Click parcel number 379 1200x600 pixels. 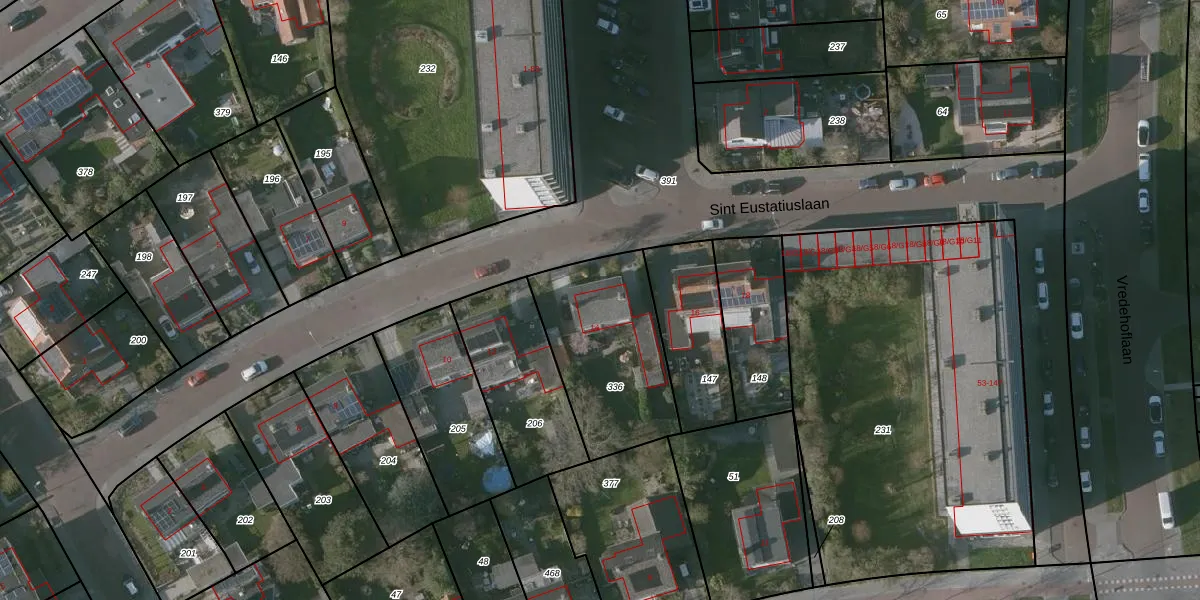[222, 113]
